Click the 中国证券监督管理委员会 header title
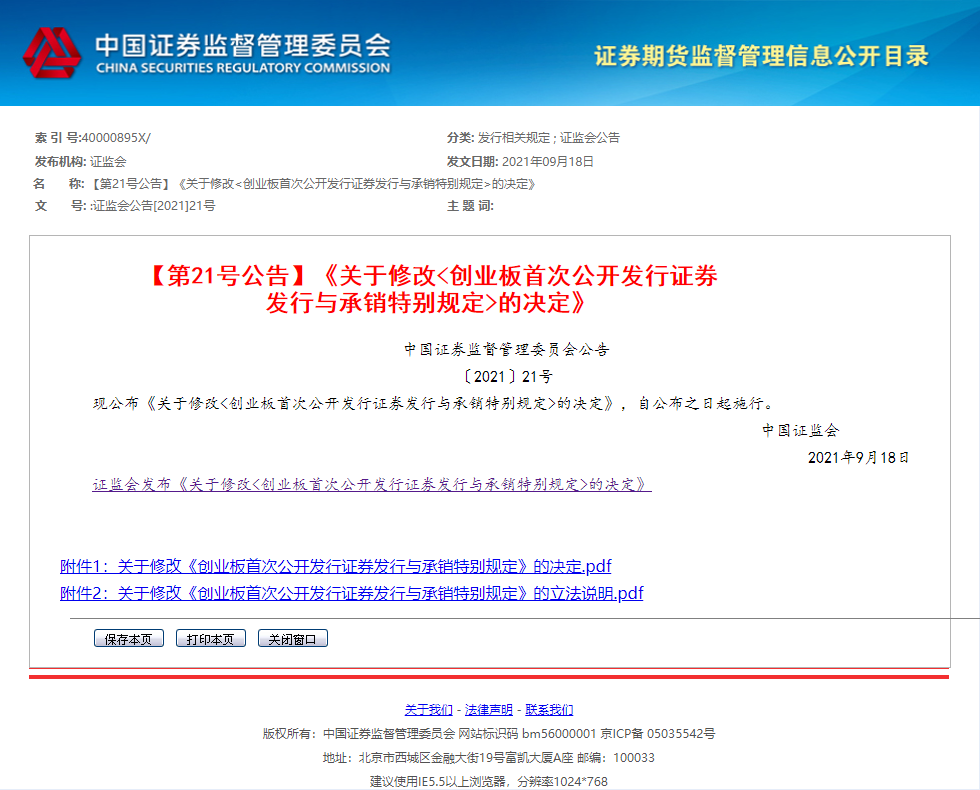Screen dimensions: 980x790 242,46
